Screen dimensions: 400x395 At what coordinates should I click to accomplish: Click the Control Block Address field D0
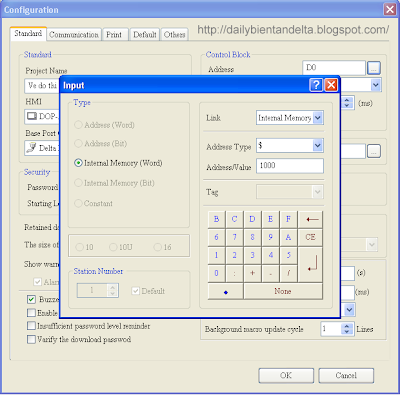click(334, 68)
